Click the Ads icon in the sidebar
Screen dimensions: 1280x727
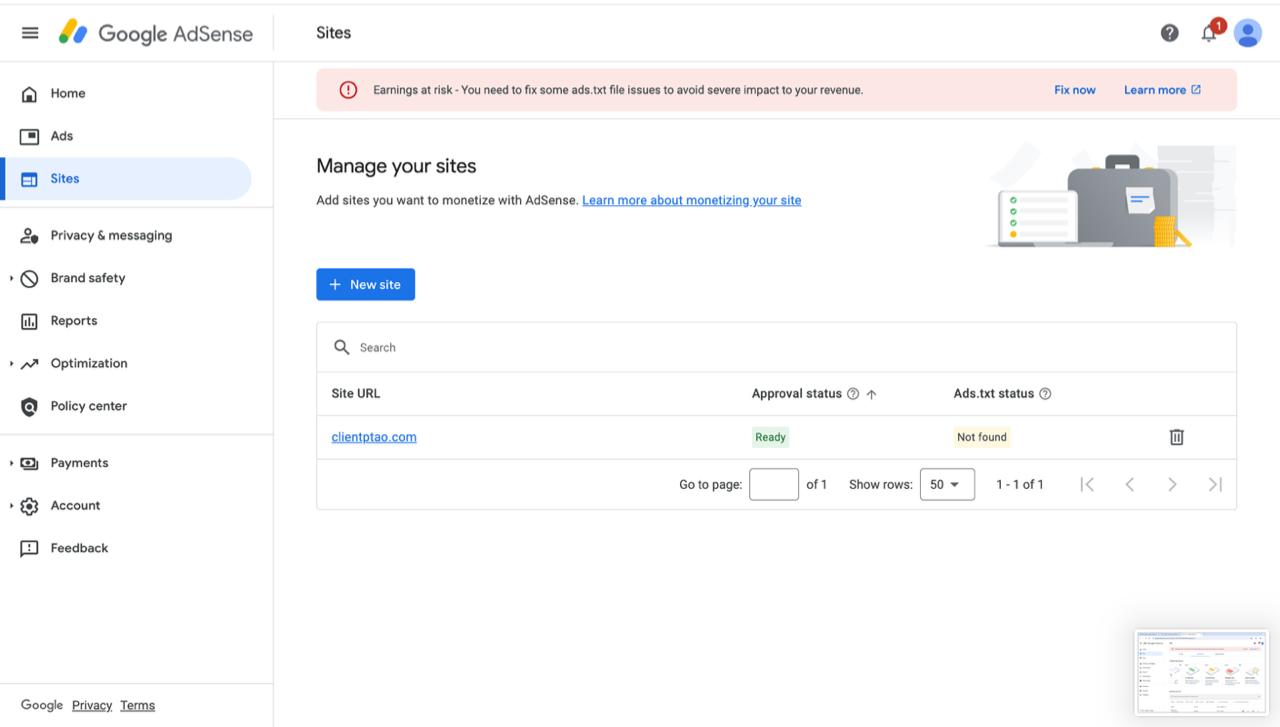(29, 136)
